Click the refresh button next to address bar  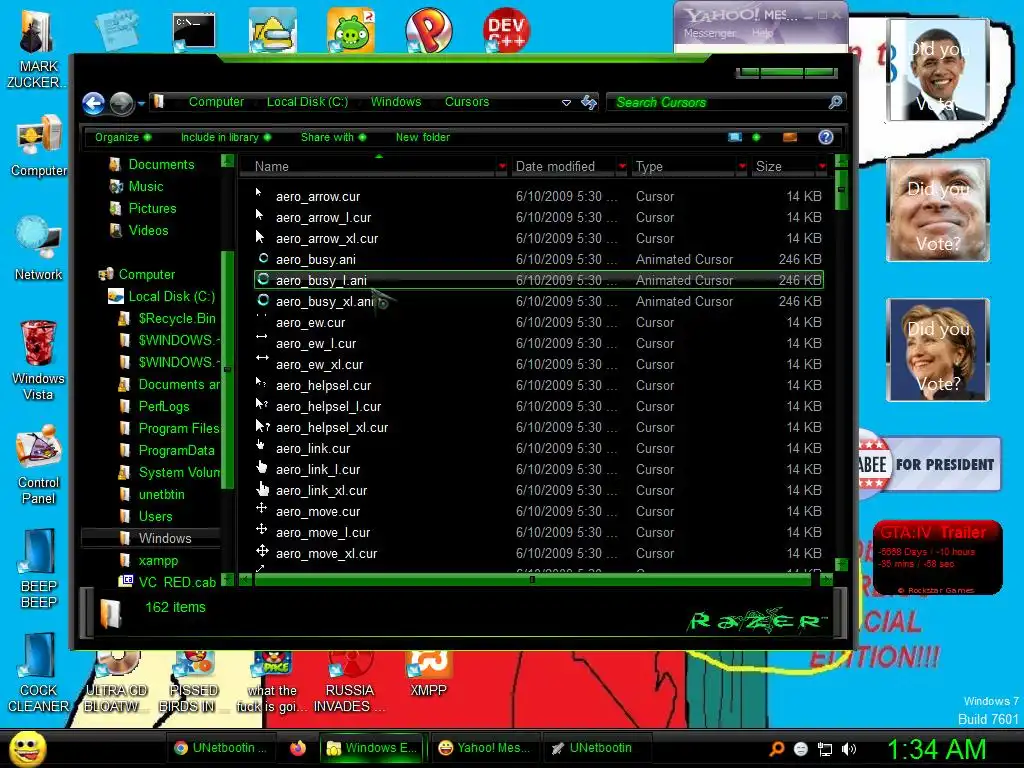coord(589,103)
